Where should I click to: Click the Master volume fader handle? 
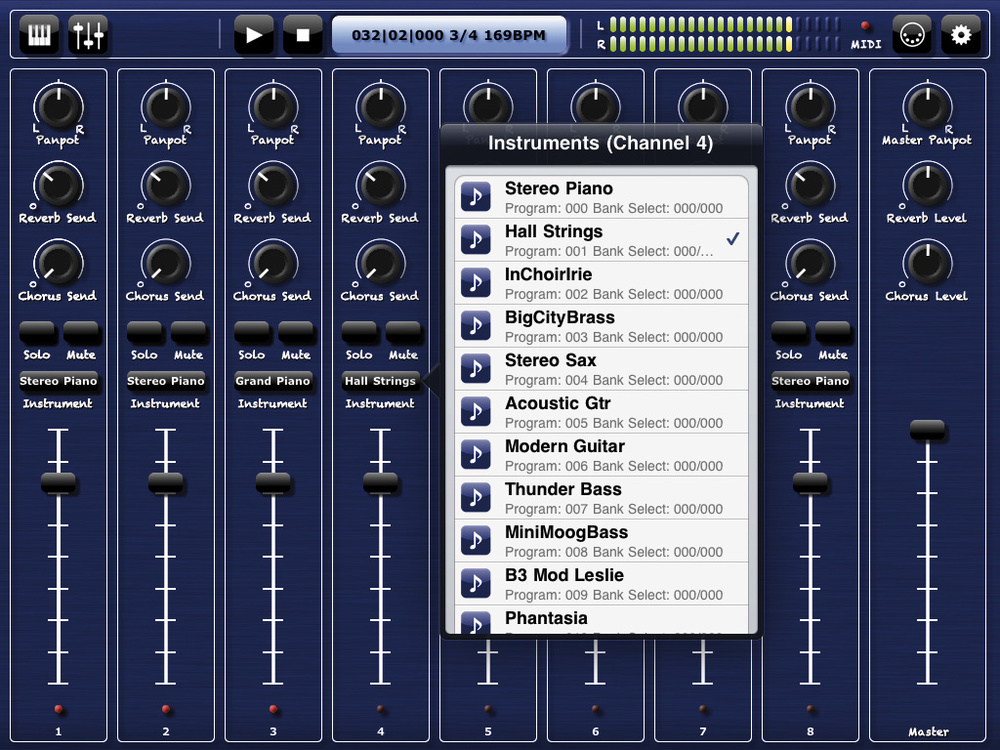click(927, 428)
